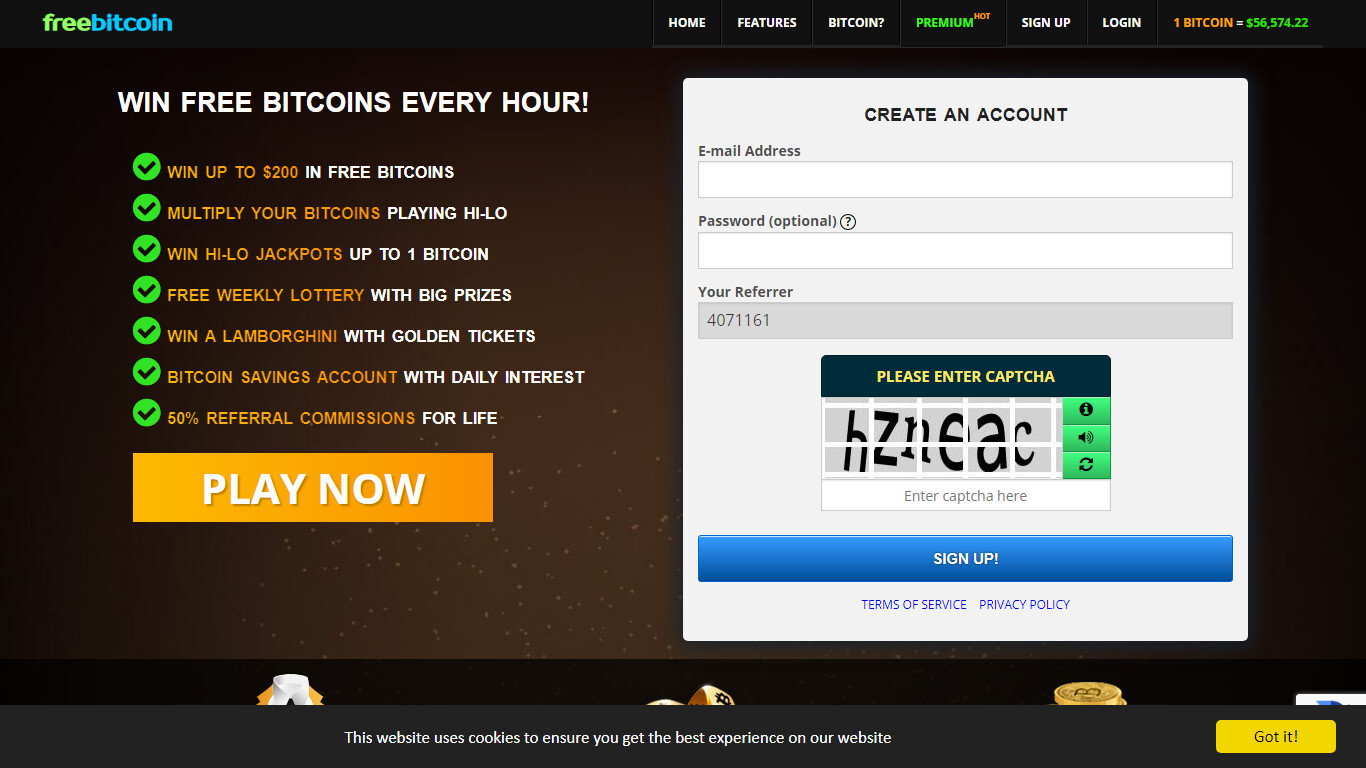Open the FEATURES menu item
The height and width of the screenshot is (768, 1366).
point(767,23)
